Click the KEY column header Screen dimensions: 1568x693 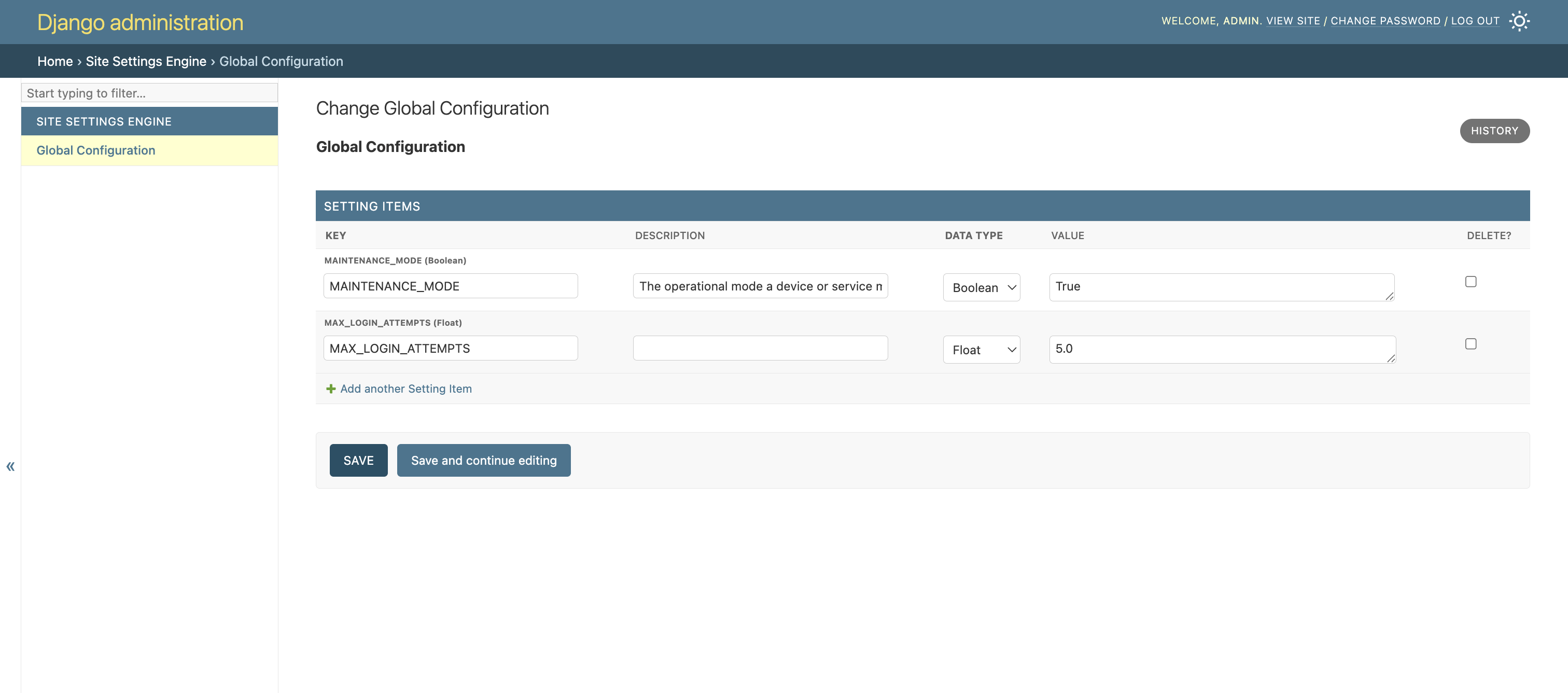[335, 235]
